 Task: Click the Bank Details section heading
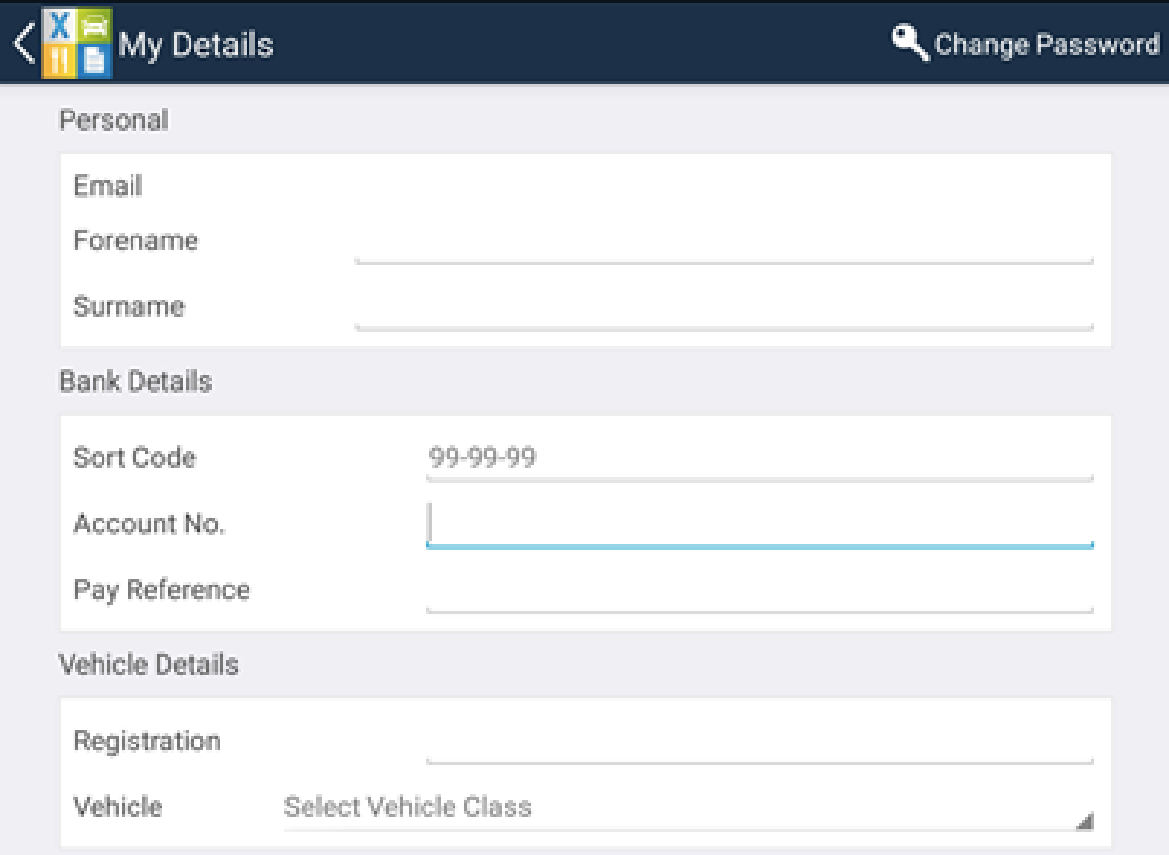pyautogui.click(x=135, y=382)
